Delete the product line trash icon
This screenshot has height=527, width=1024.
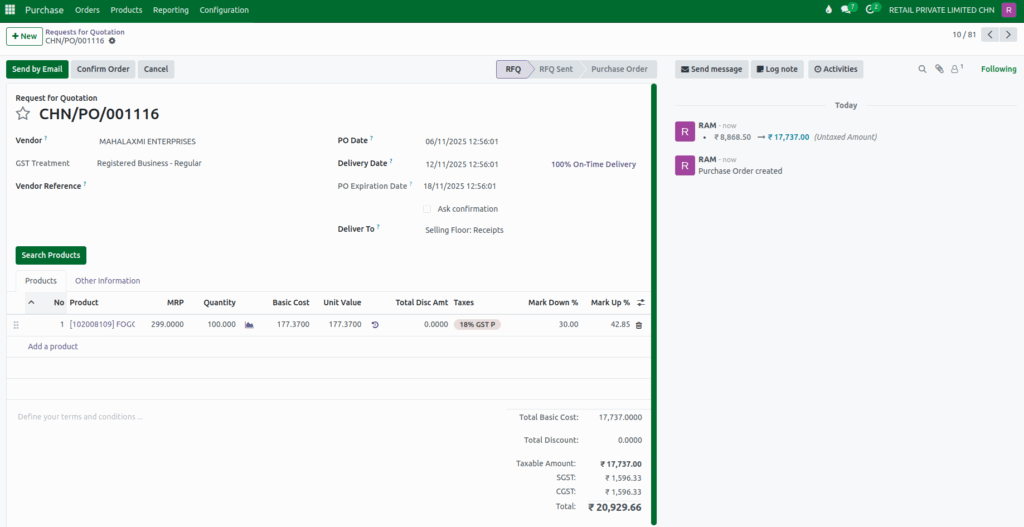click(x=639, y=325)
